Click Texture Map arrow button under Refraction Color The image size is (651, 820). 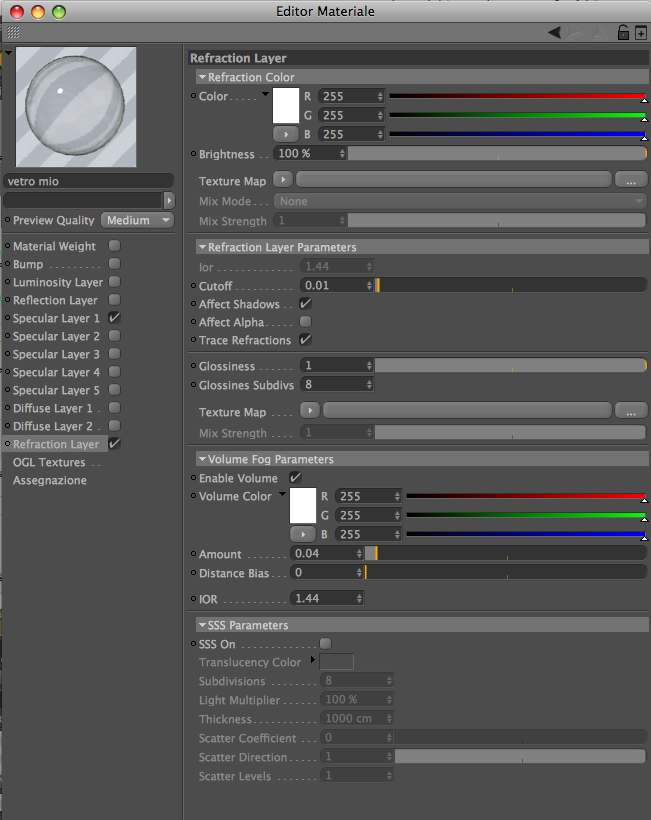coord(283,179)
